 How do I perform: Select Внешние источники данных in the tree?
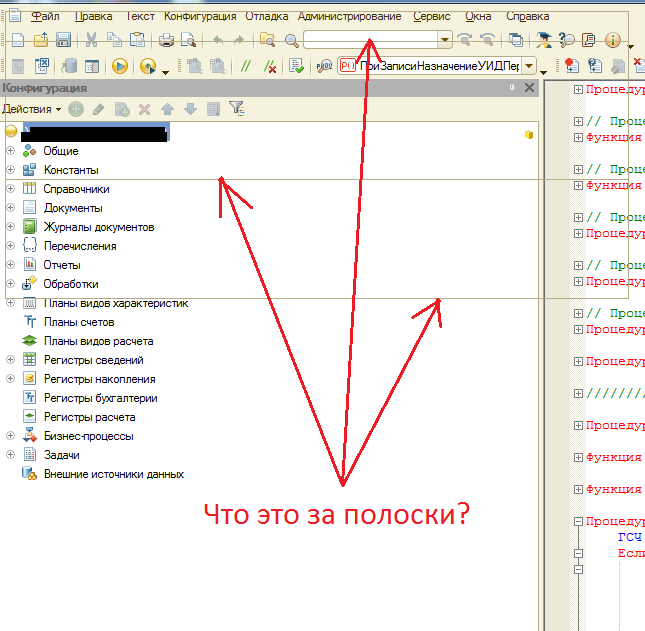[114, 474]
